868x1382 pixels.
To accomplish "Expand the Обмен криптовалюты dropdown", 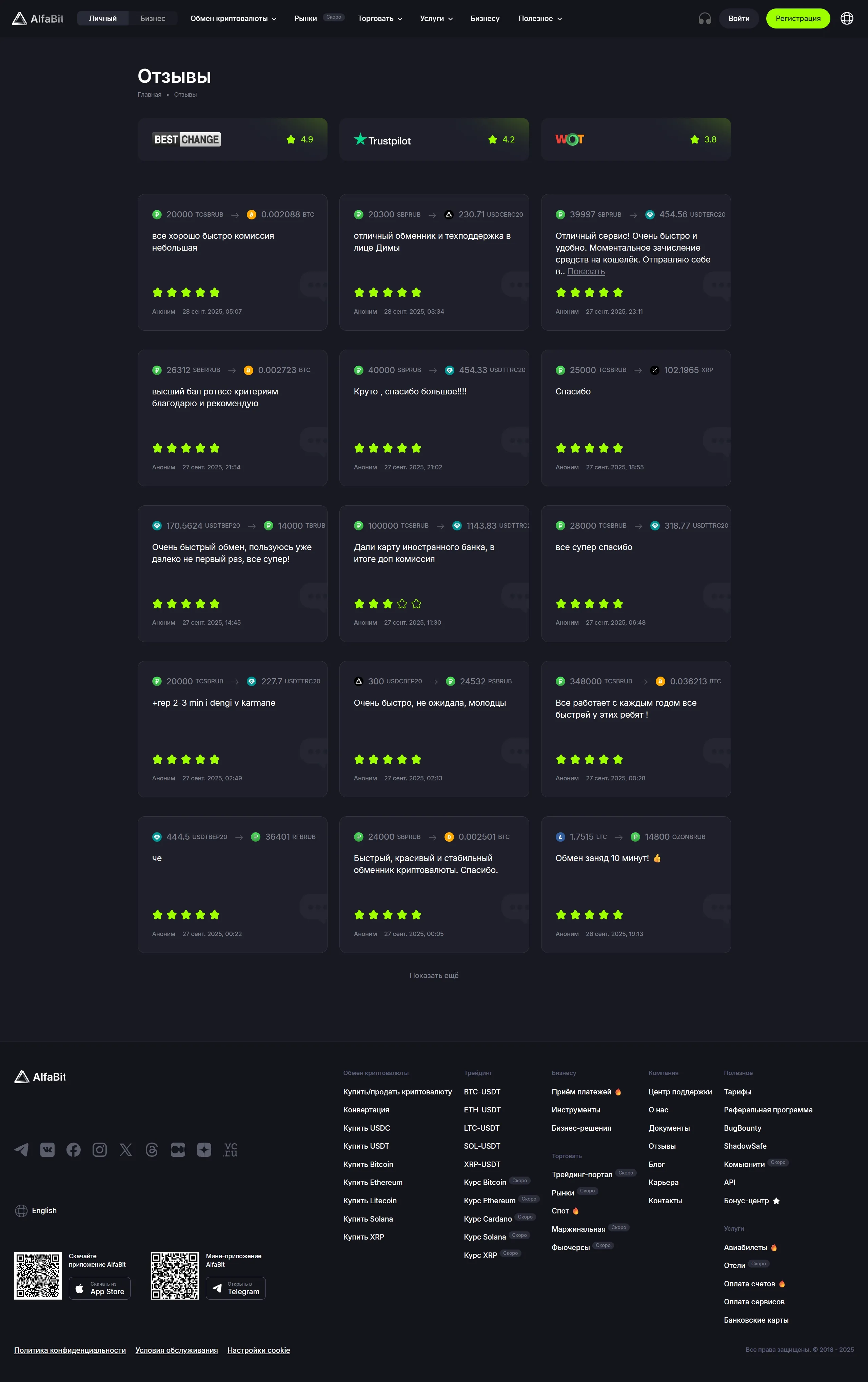I will (233, 18).
